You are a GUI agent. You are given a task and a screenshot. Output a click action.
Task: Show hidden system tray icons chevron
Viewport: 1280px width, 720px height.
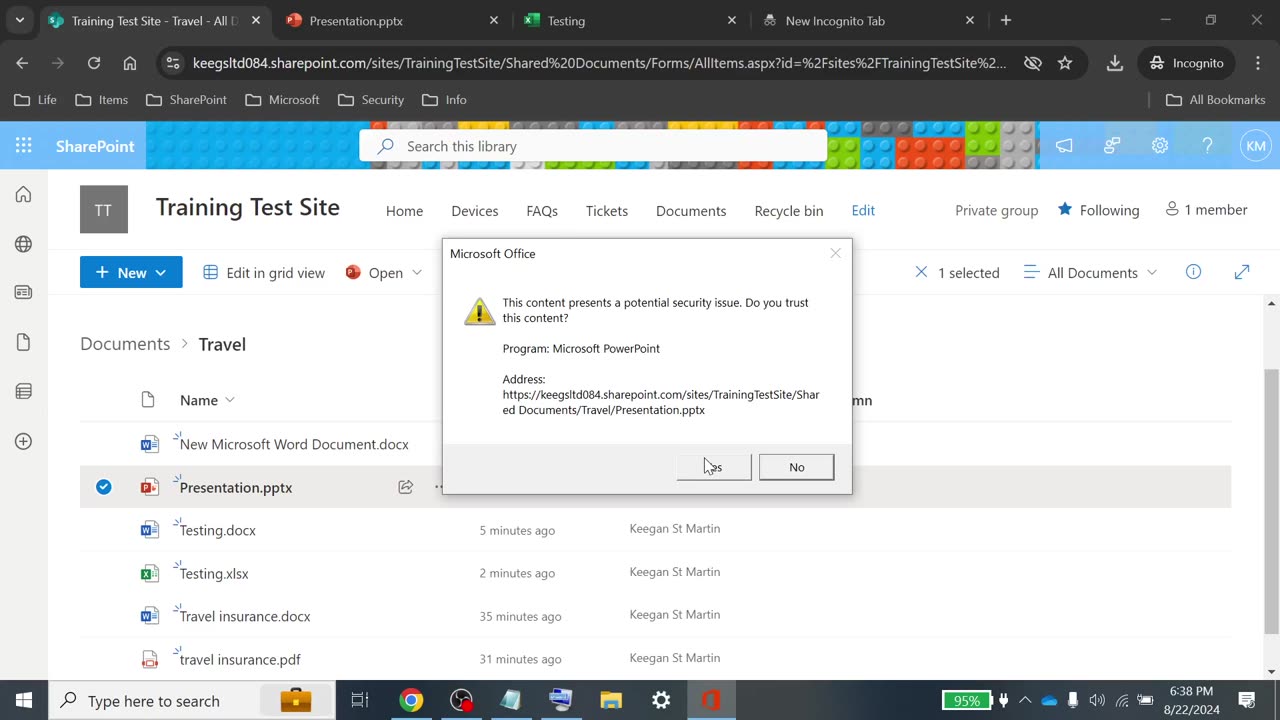click(1024, 700)
